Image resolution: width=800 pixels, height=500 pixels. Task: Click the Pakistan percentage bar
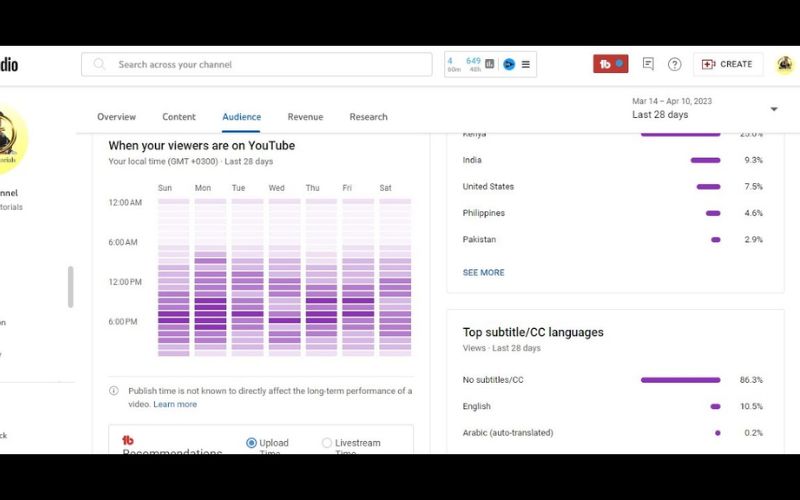click(x=716, y=240)
